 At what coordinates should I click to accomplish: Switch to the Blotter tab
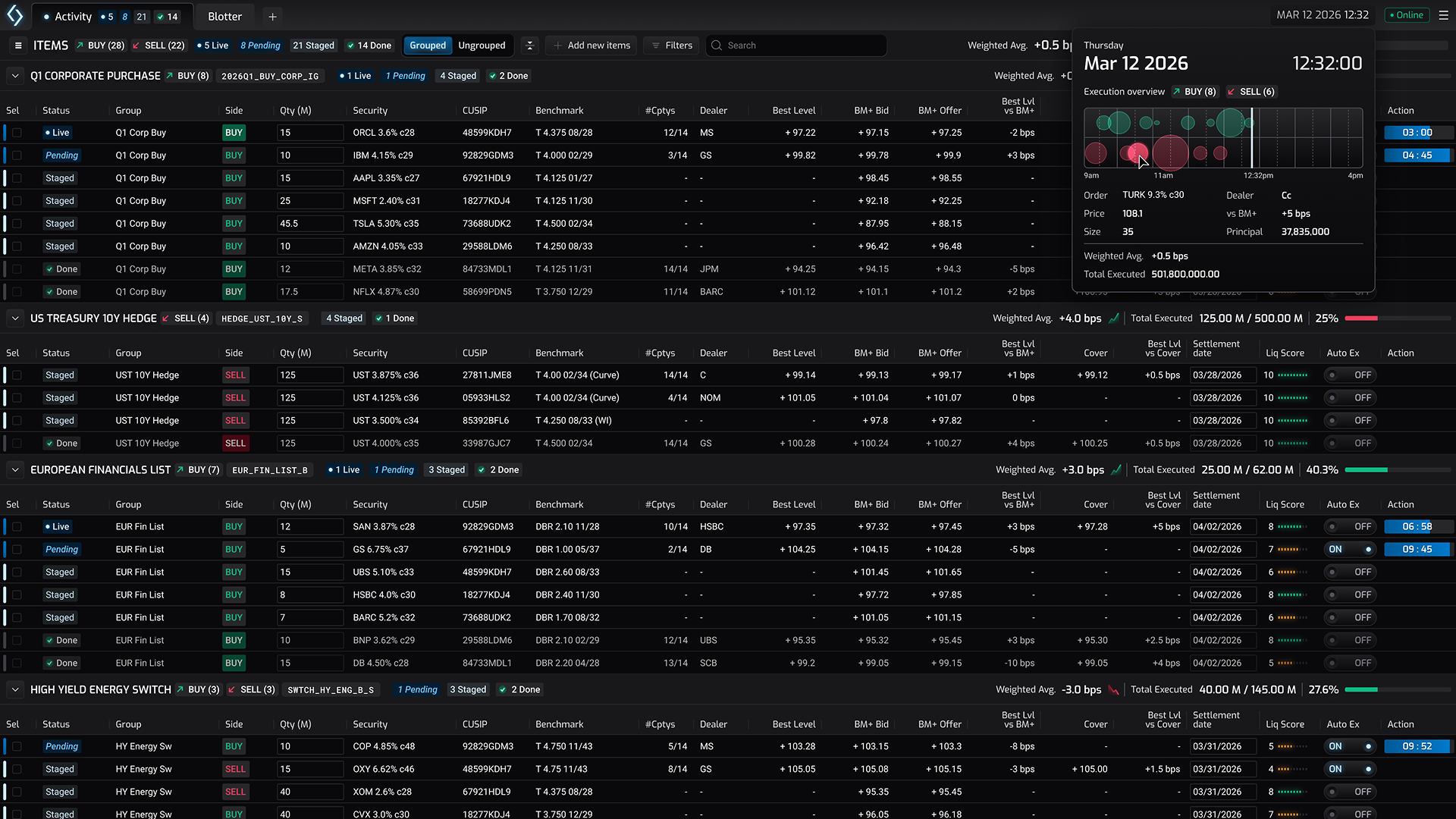point(224,17)
